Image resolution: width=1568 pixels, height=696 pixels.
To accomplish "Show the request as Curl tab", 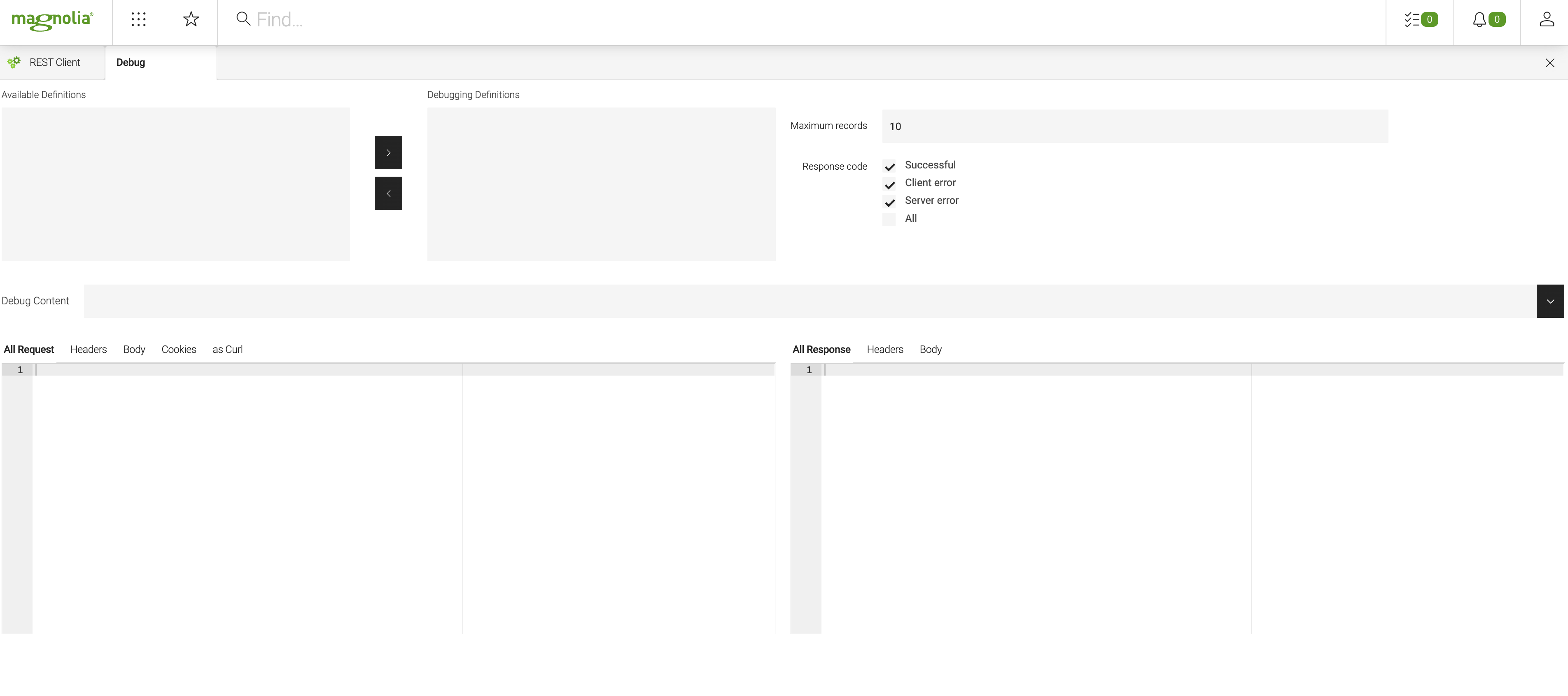I will click(227, 350).
